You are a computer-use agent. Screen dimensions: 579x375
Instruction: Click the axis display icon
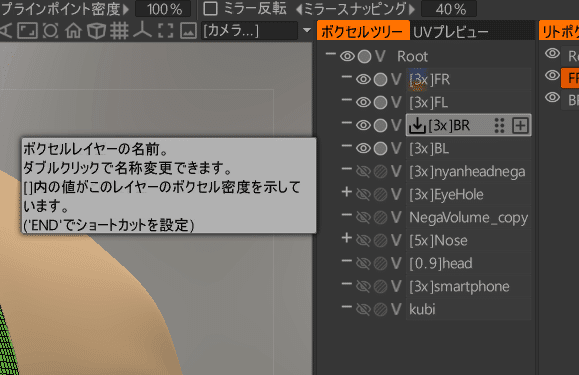[x=143, y=31]
